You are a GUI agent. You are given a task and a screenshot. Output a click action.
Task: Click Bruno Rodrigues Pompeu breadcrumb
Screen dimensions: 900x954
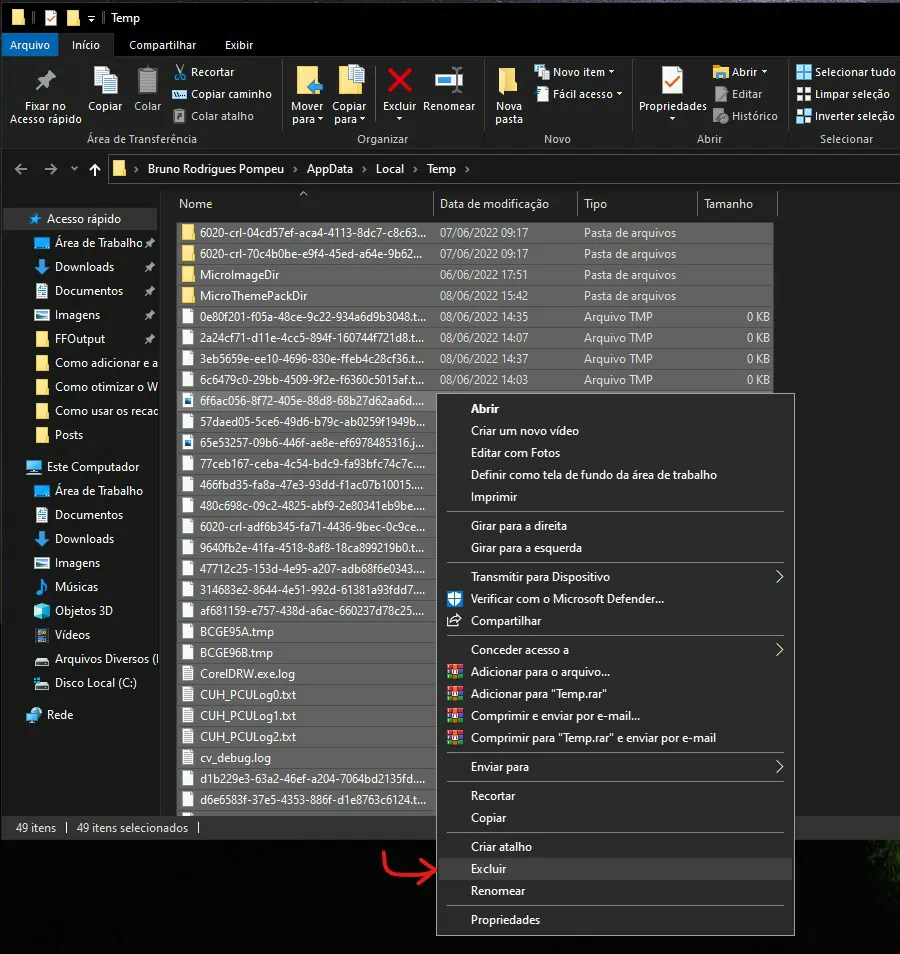pos(216,169)
